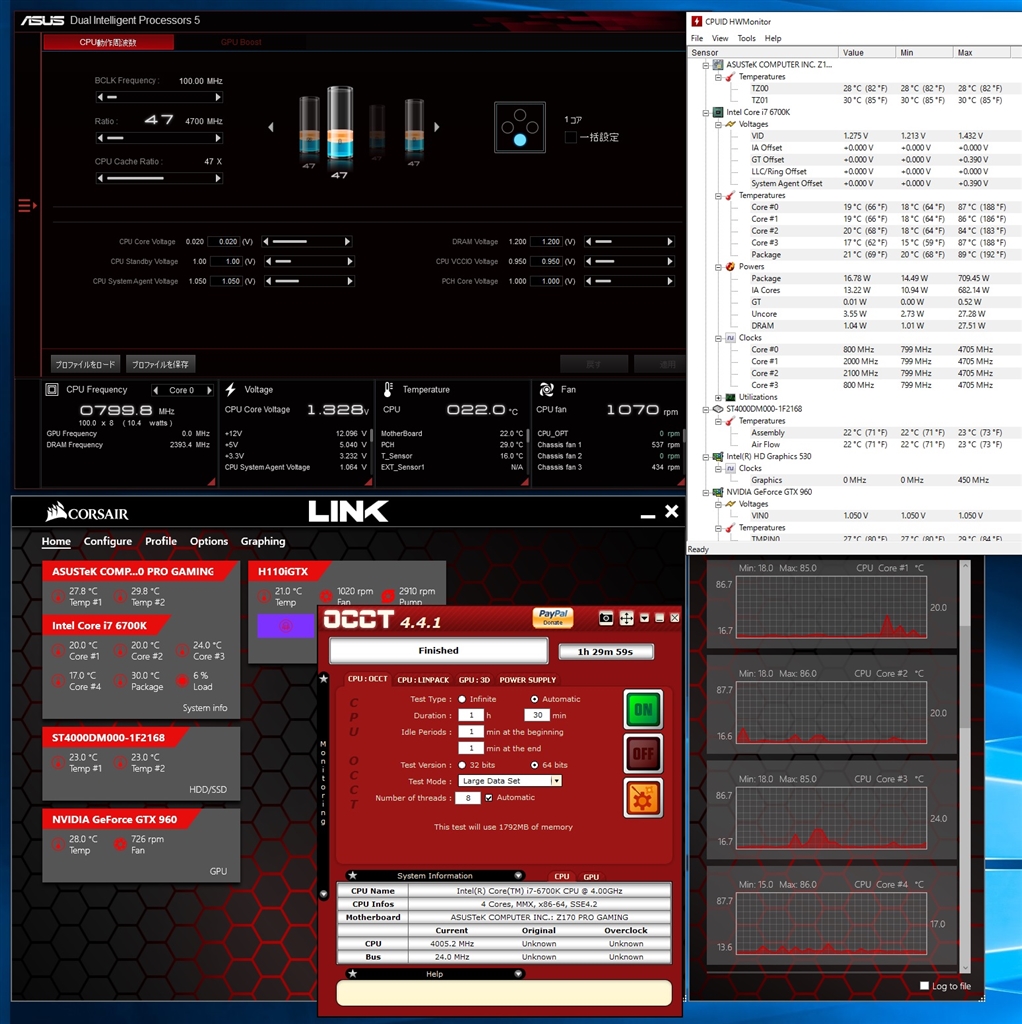
Task: Select 64 bits test version in OCCT
Action: 535,765
